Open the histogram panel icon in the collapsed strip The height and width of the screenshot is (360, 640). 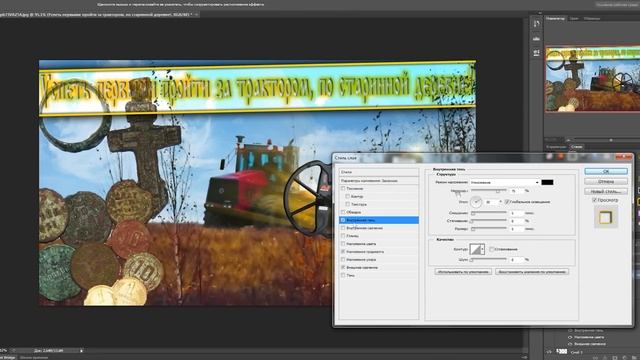(x=536, y=38)
